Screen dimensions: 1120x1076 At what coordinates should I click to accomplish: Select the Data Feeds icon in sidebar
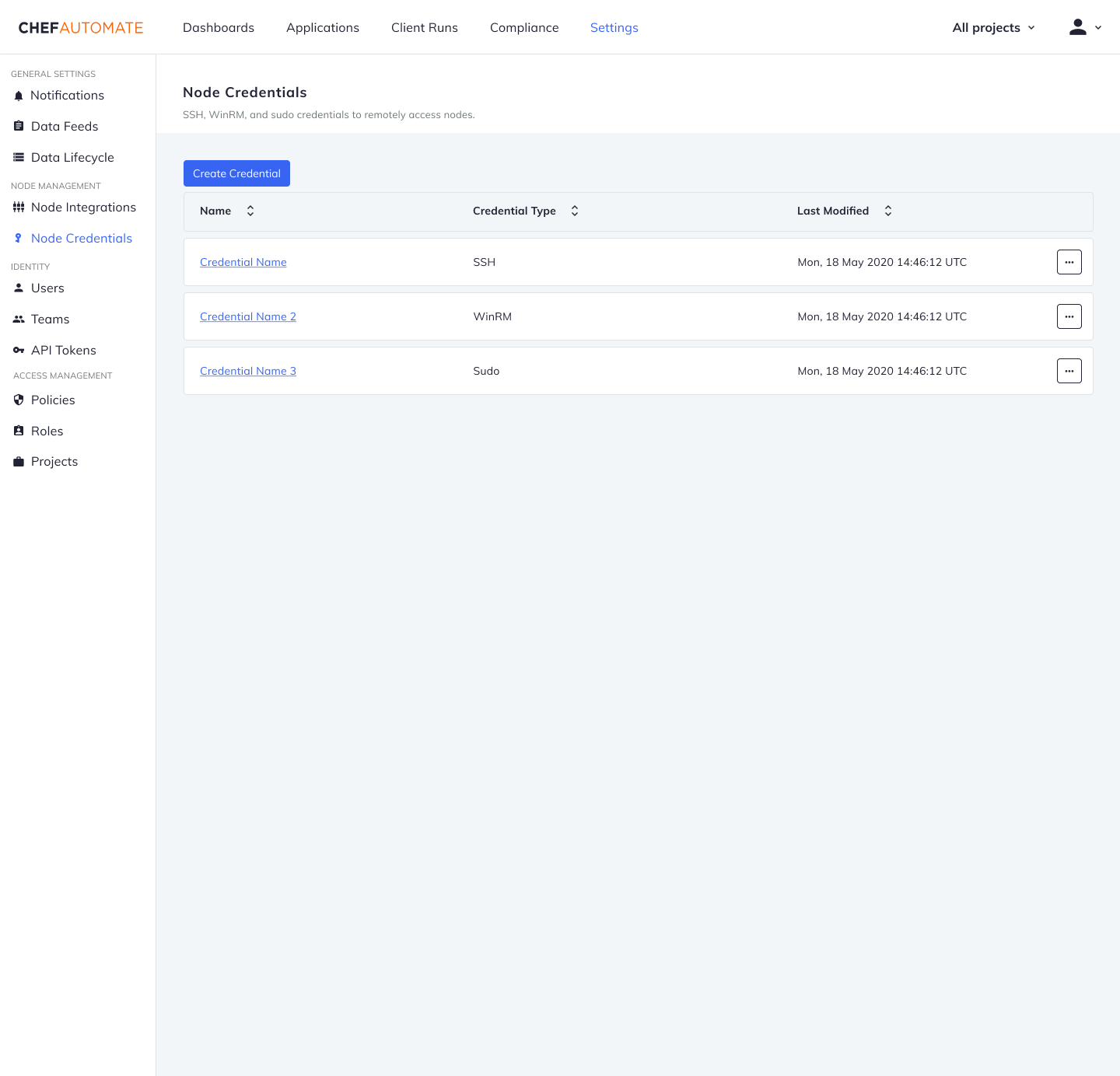19,126
